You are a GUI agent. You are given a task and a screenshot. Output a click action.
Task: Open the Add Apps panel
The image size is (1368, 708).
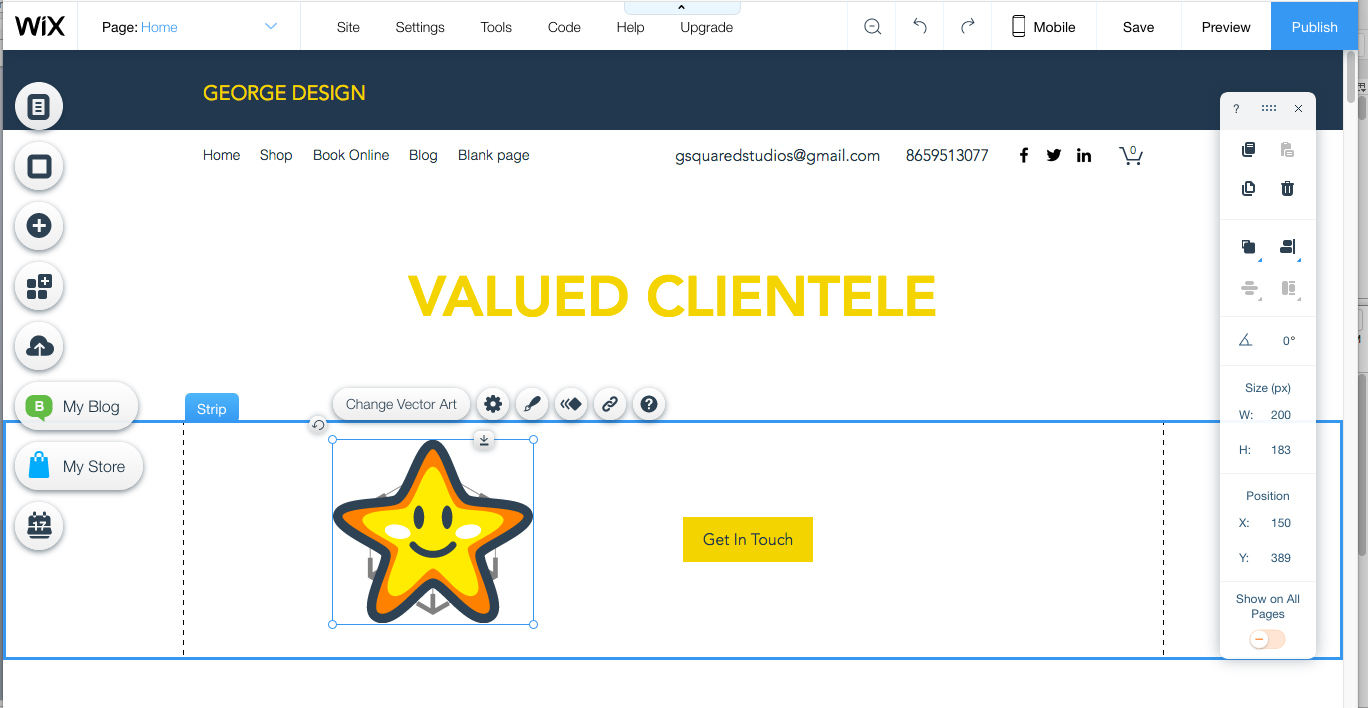point(38,287)
